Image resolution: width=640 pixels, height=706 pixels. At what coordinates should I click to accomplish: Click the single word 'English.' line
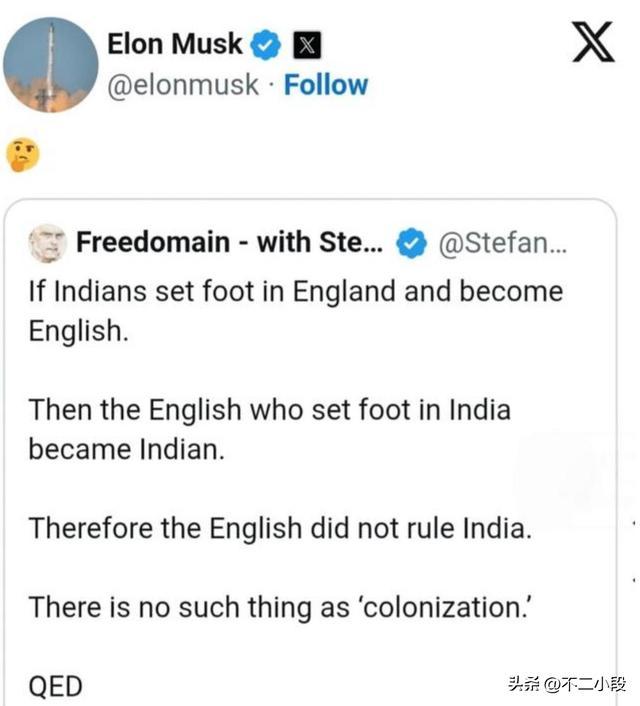79,331
